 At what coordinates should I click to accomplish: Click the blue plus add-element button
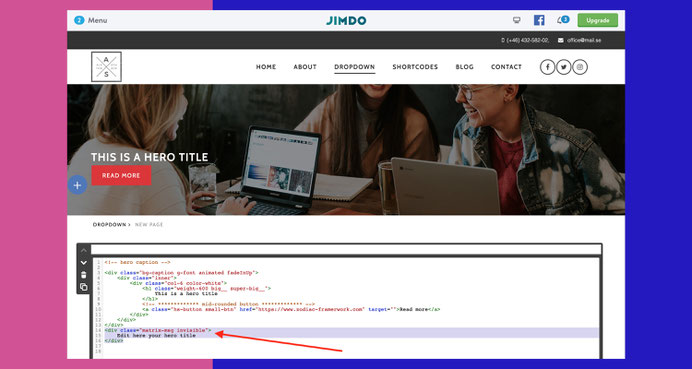click(x=77, y=185)
